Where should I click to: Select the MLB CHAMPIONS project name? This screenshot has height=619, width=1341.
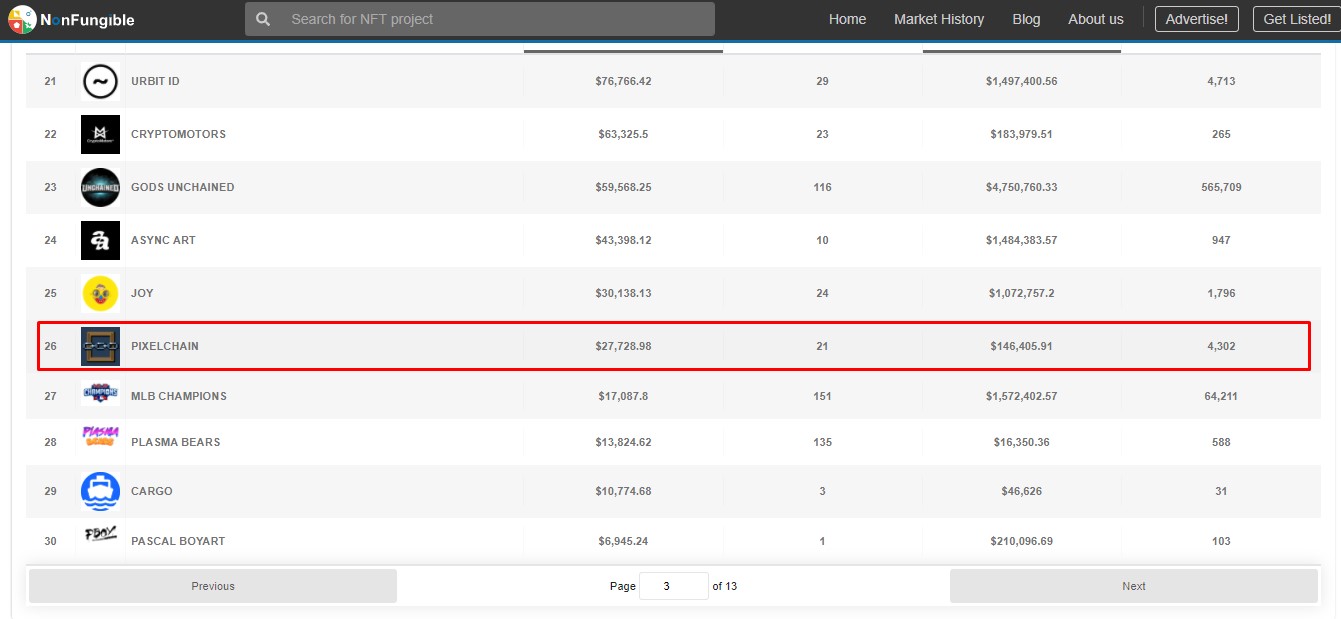(179, 396)
